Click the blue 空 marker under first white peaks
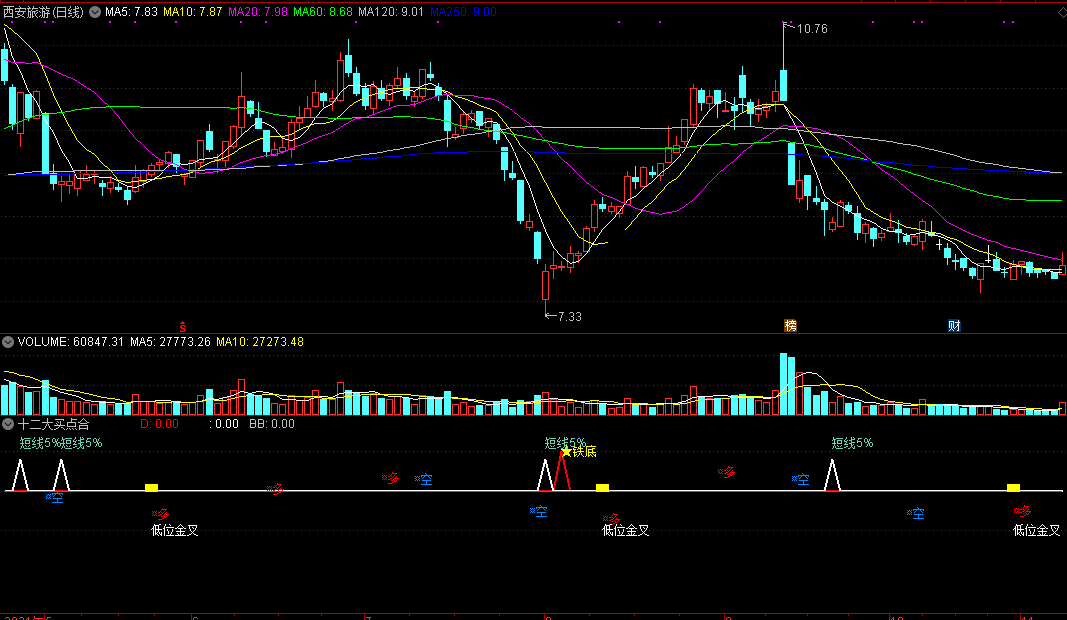Image resolution: width=1067 pixels, height=620 pixels. [54, 497]
